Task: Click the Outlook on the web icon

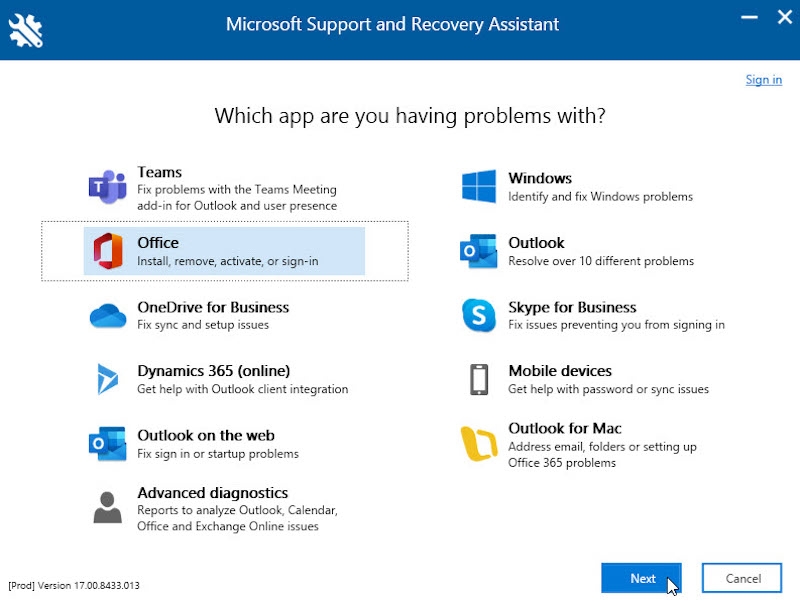Action: point(109,444)
